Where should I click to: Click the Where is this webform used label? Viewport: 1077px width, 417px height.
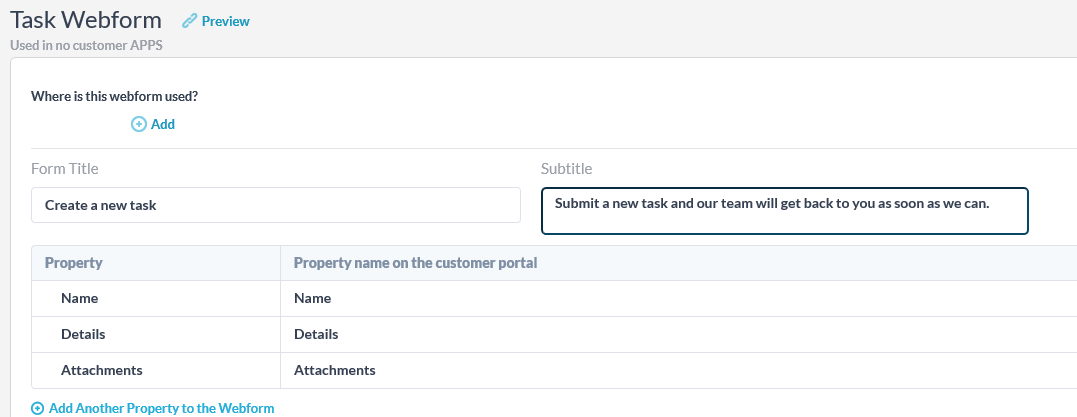115,96
